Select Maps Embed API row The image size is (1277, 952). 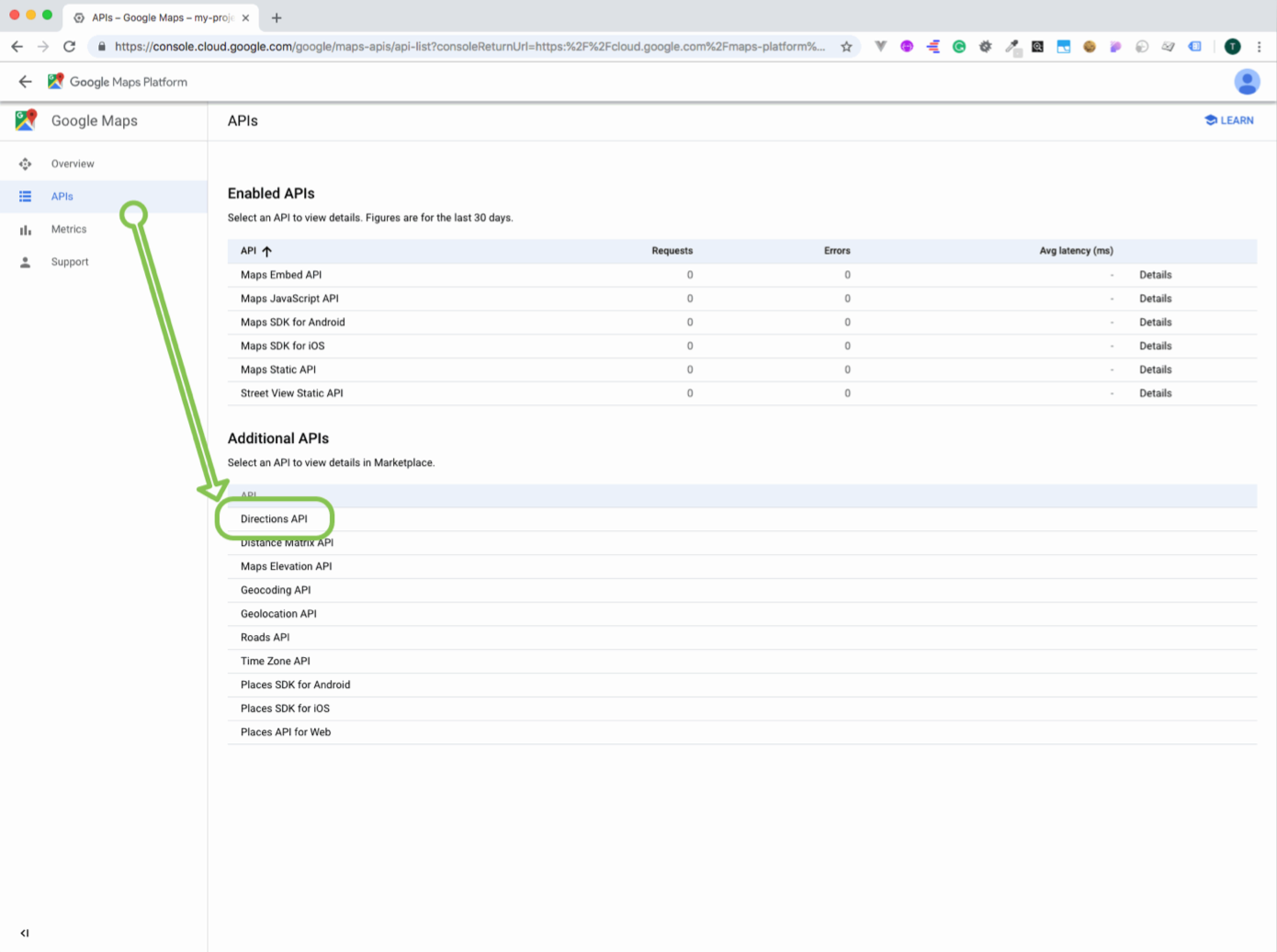[742, 275]
